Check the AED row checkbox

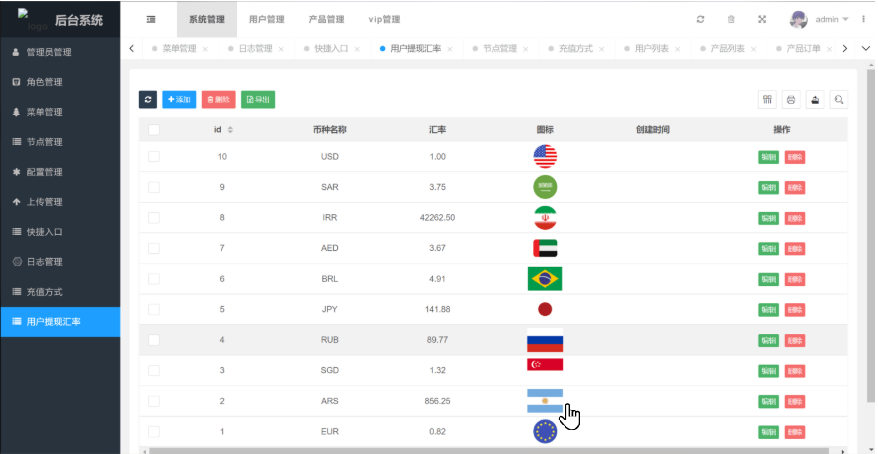point(154,248)
